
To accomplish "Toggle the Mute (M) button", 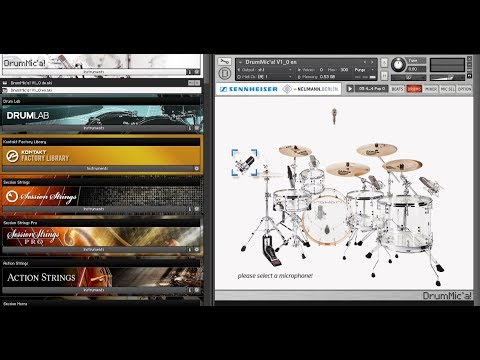I will [384, 76].
